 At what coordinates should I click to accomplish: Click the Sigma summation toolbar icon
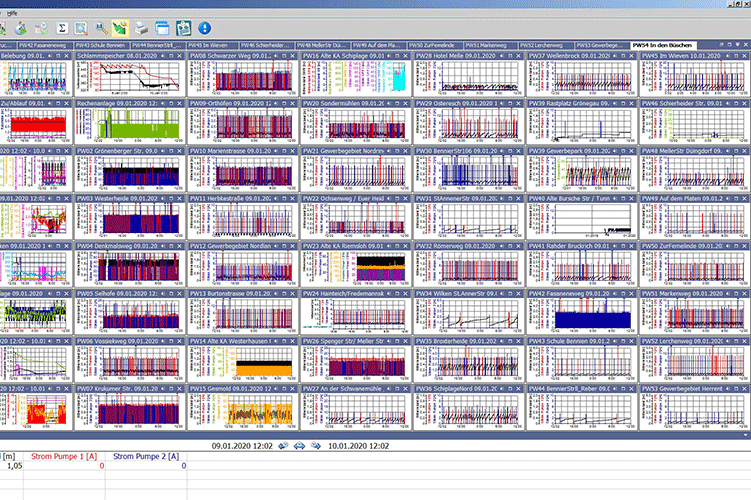click(x=60, y=27)
